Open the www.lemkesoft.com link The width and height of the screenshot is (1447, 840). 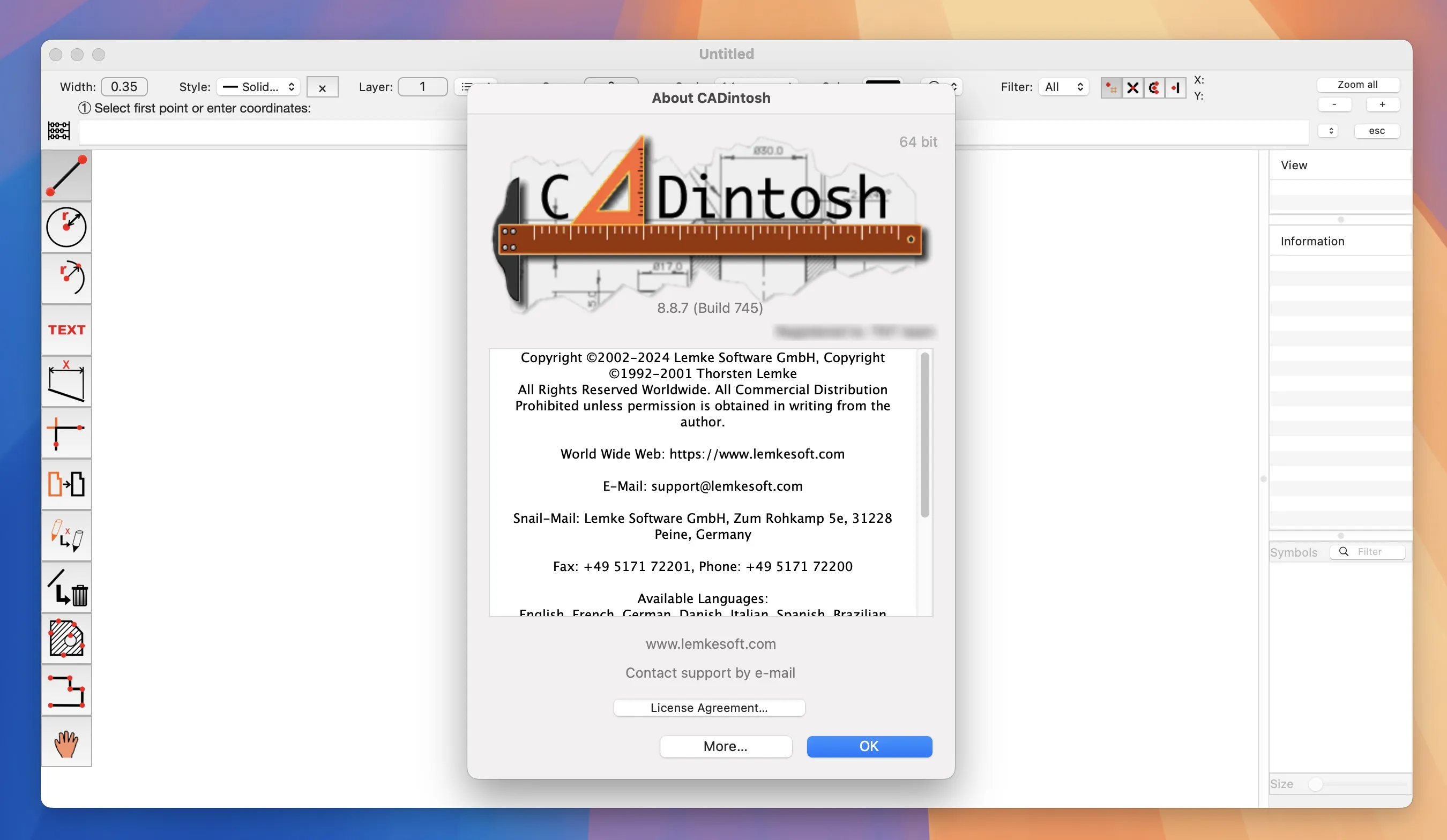click(x=710, y=643)
